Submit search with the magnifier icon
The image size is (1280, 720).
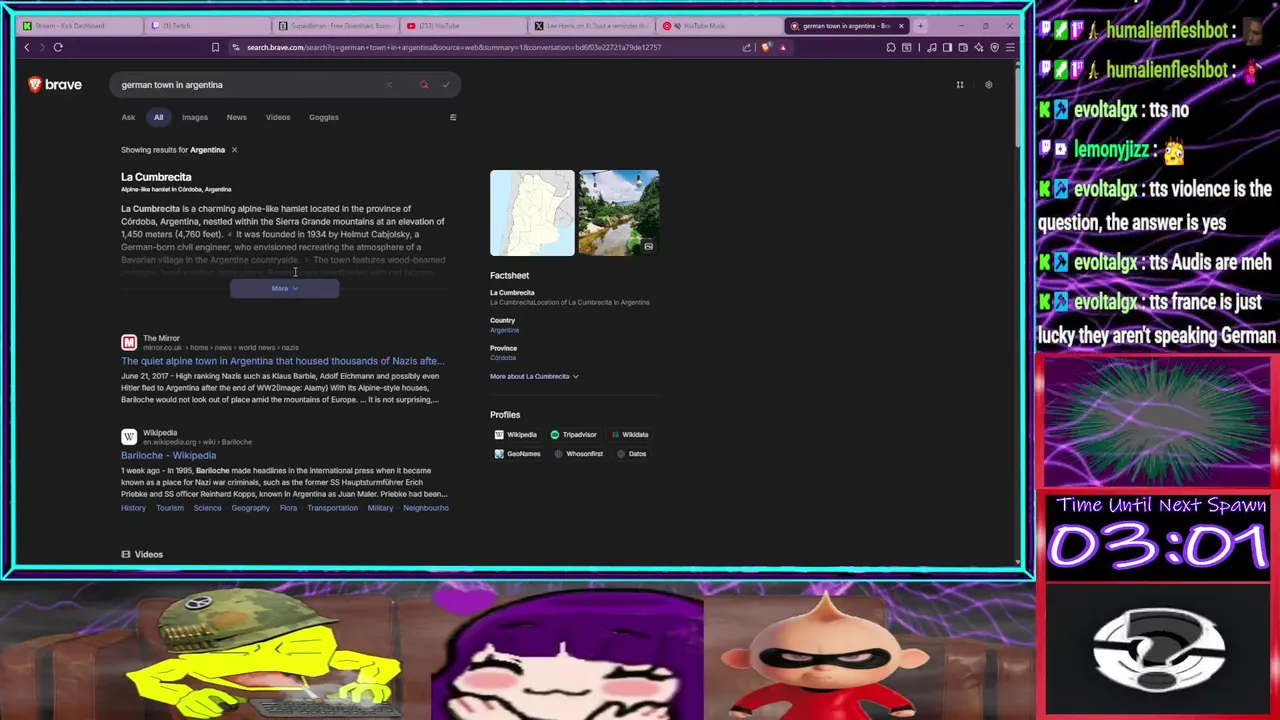point(424,85)
